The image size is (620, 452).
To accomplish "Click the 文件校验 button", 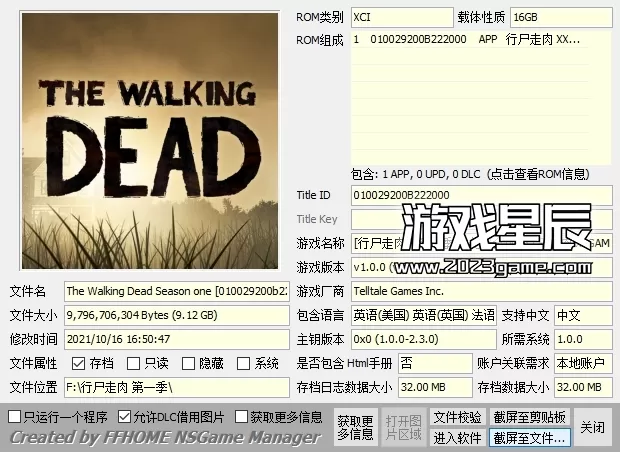I will tap(457, 417).
